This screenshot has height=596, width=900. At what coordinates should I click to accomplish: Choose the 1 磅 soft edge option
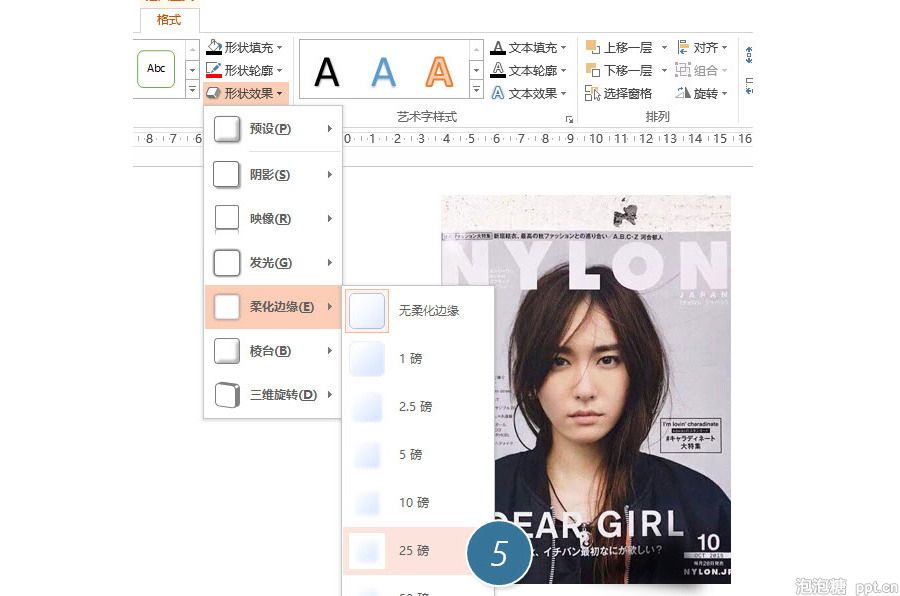pyautogui.click(x=410, y=359)
